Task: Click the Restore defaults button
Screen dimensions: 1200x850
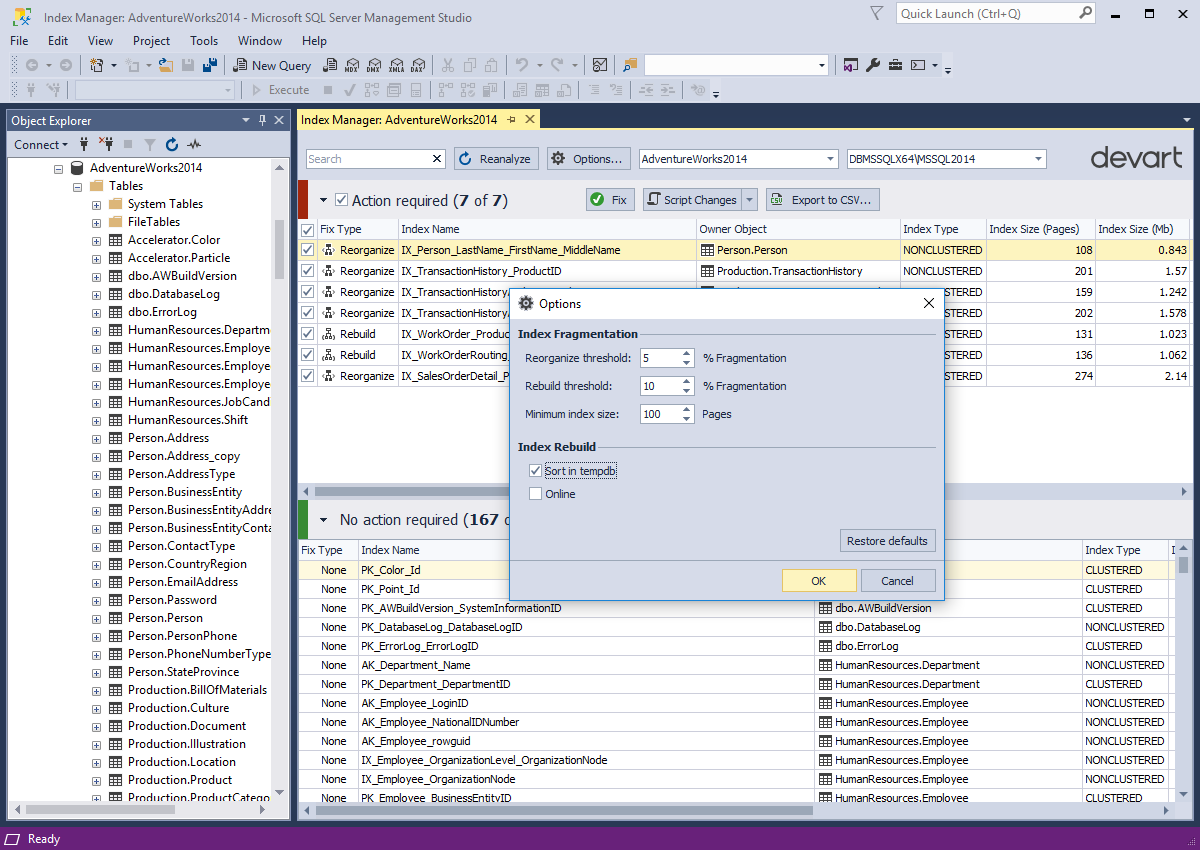Action: [888, 541]
